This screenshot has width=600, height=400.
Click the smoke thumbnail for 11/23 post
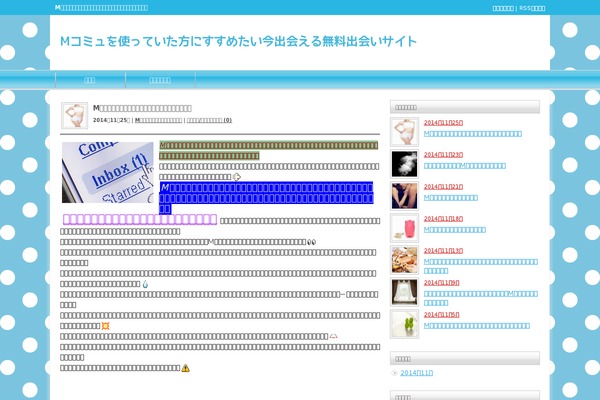coord(404,164)
